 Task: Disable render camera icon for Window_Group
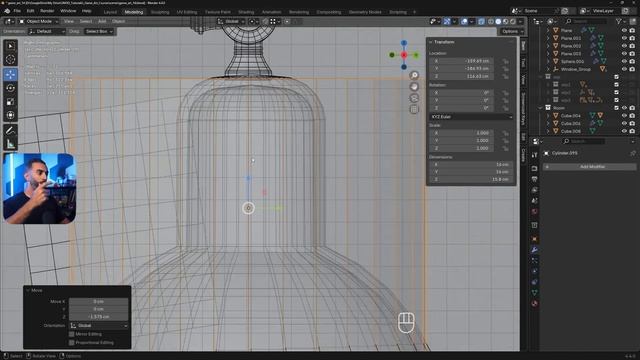(632, 69)
